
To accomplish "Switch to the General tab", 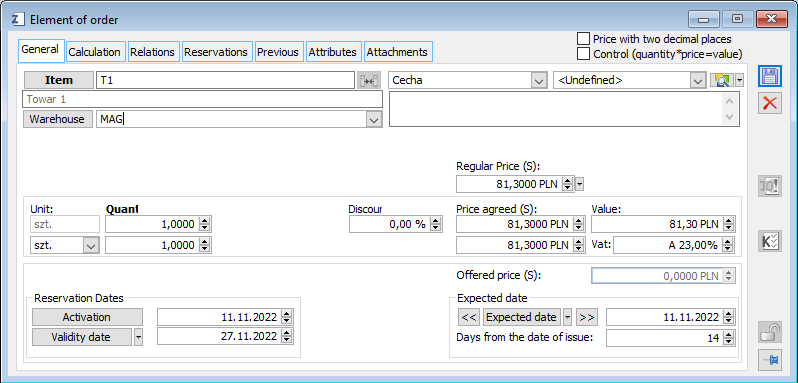I will [x=40, y=50].
